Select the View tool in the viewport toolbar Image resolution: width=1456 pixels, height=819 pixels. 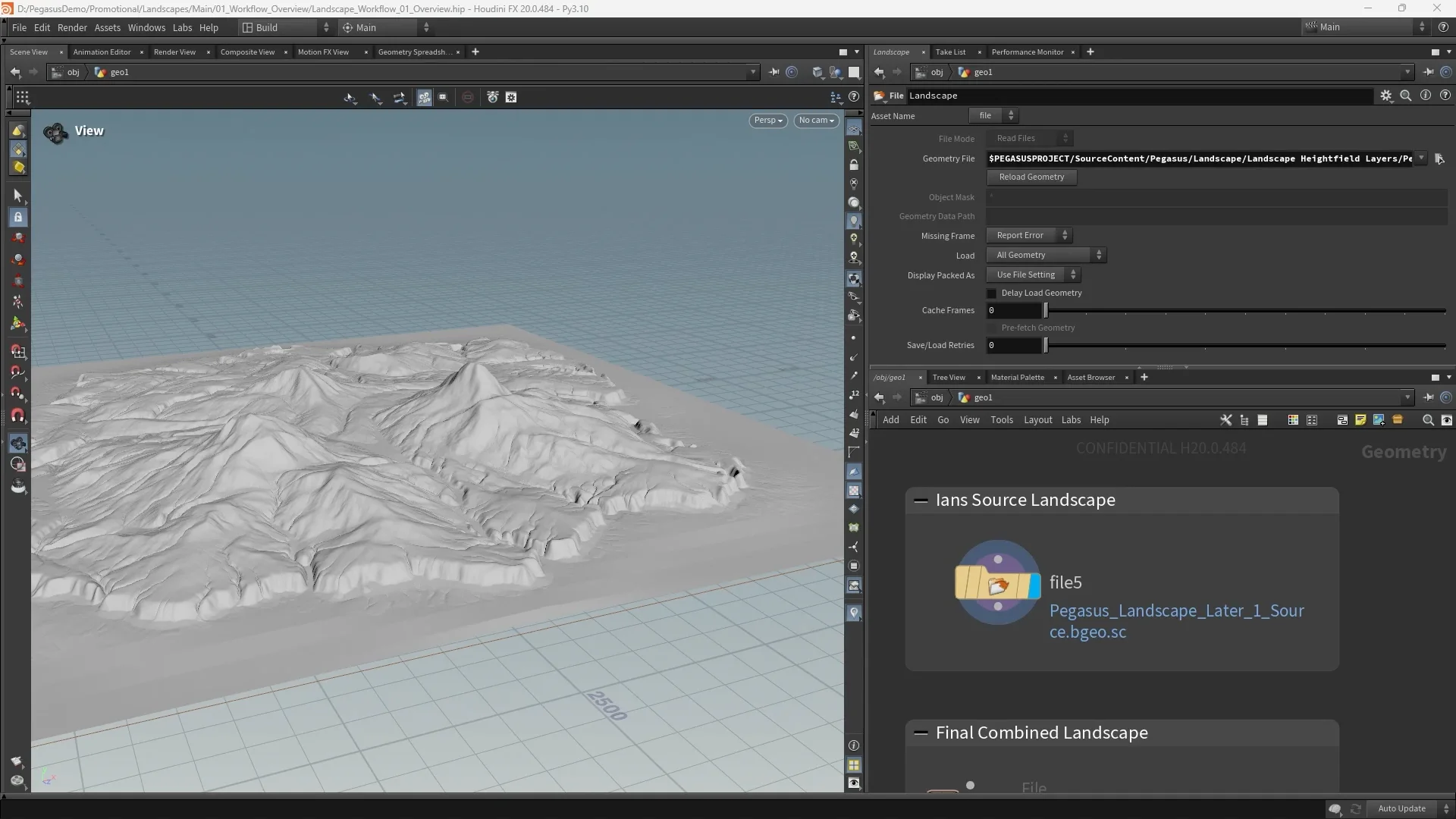tap(350, 97)
